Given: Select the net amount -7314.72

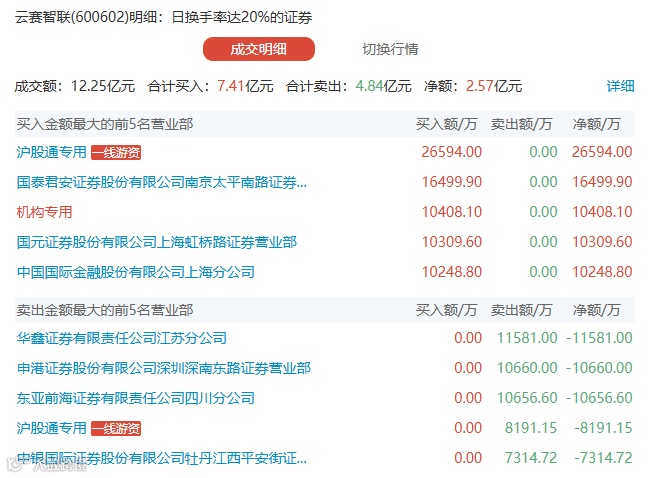Looking at the screenshot, I should [603, 458].
